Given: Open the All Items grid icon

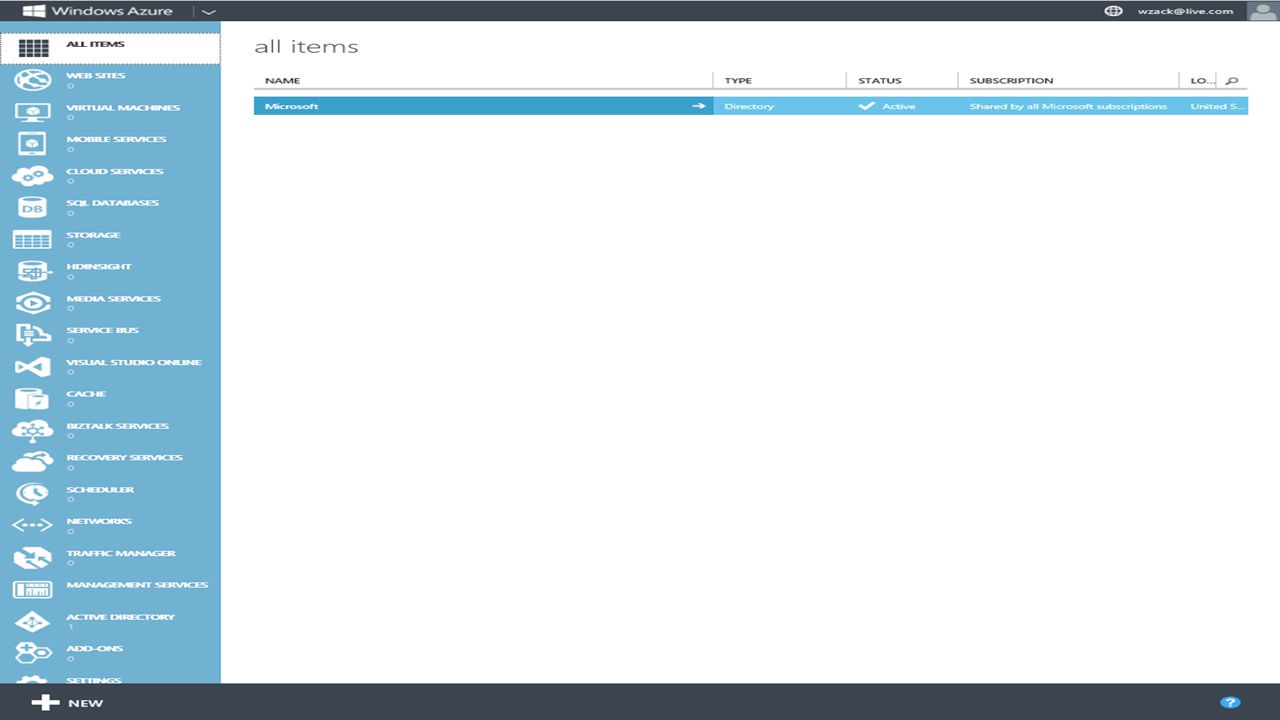Looking at the screenshot, I should pyautogui.click(x=33, y=48).
